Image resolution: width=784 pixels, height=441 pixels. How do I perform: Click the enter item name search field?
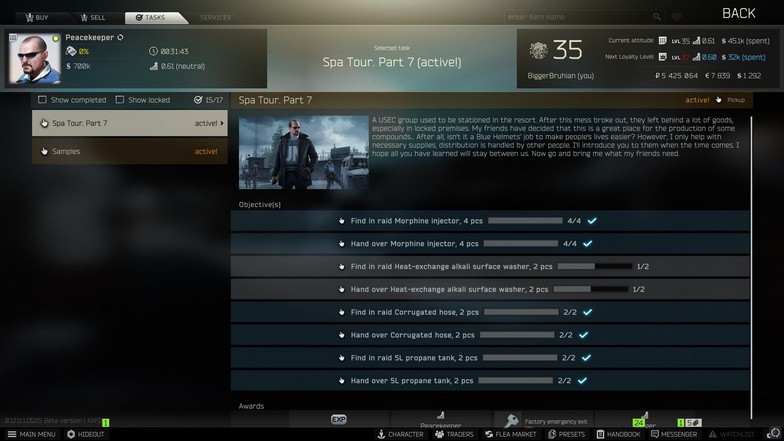578,17
